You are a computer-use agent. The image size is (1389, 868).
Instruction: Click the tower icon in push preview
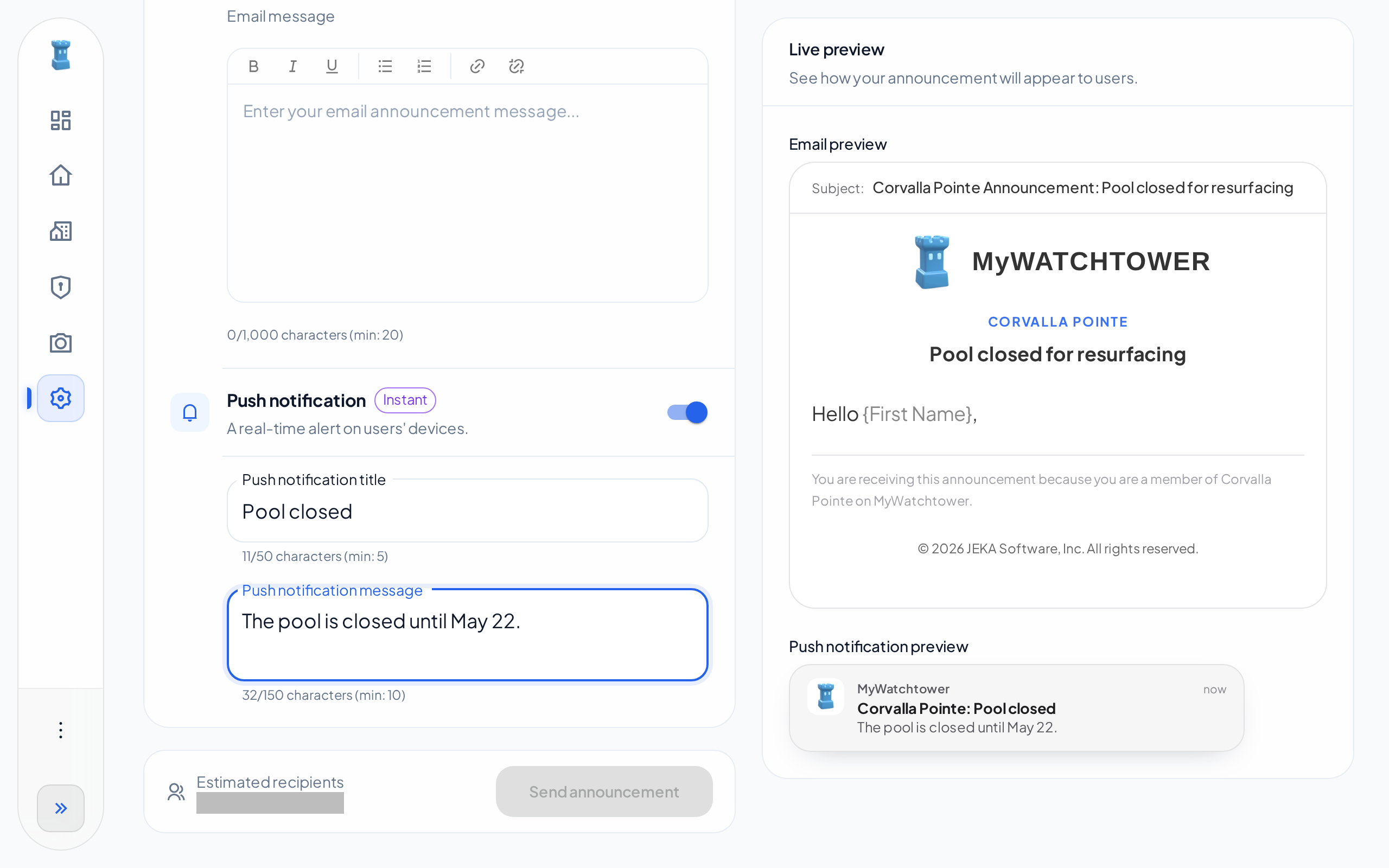[825, 697]
